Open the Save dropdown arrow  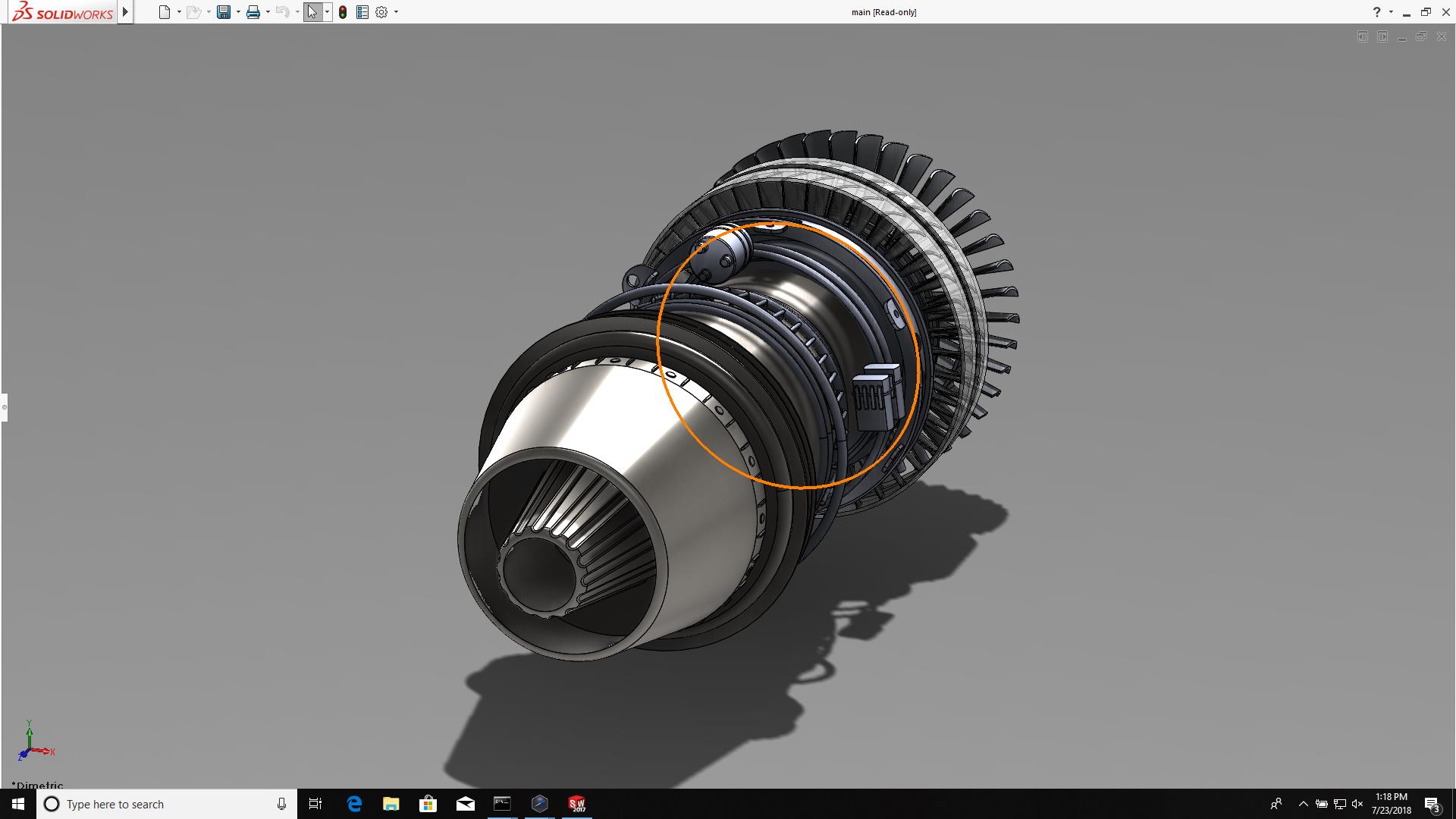(238, 12)
